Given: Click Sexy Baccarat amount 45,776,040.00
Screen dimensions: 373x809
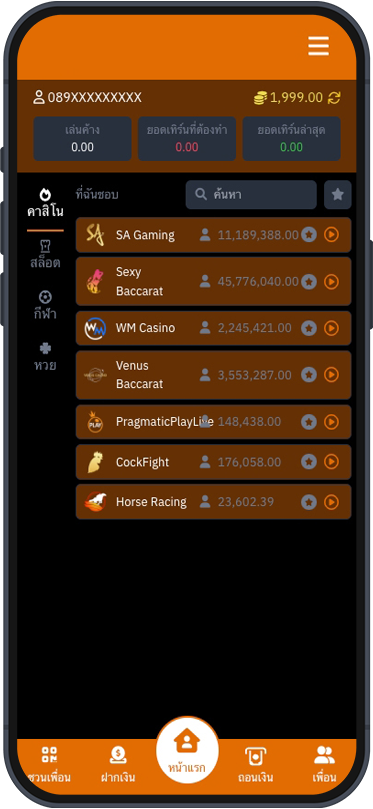Looking at the screenshot, I should pos(258,282).
